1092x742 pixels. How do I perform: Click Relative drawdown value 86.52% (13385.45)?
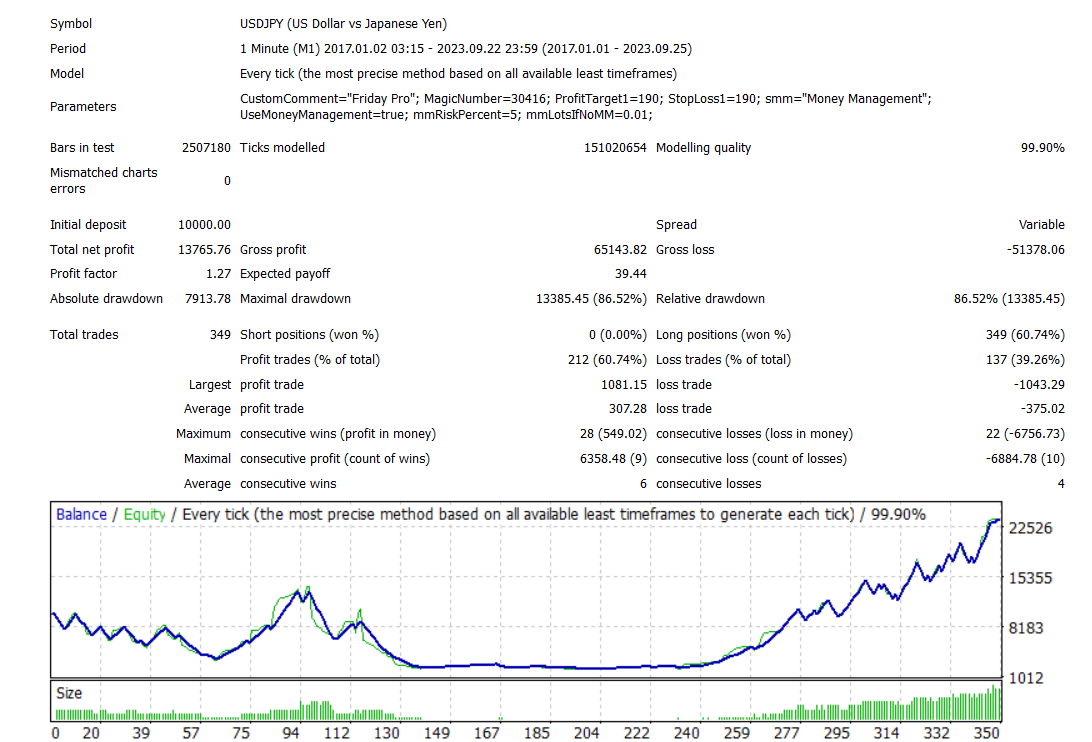pyautogui.click(x=1009, y=299)
